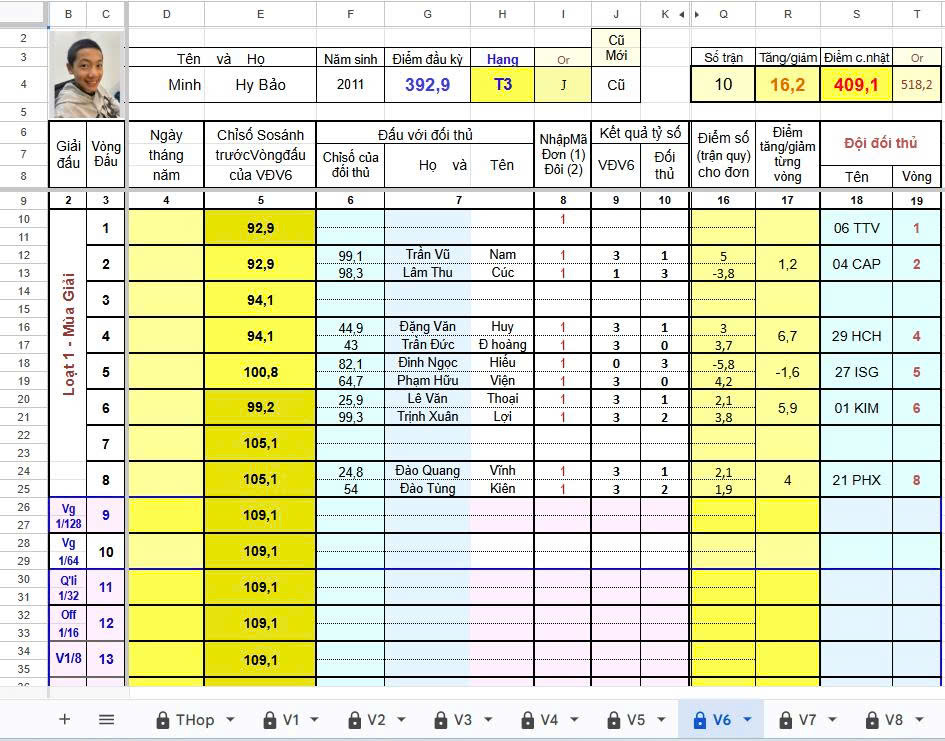Click the updated score cell 409,1
Image resolution: width=945 pixels, height=741 pixels.
pos(856,85)
